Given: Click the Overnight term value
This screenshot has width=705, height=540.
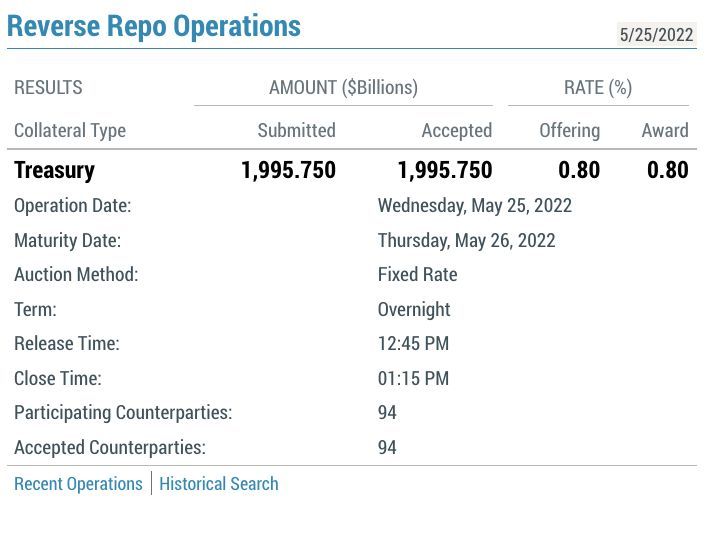Looking at the screenshot, I should [413, 309].
